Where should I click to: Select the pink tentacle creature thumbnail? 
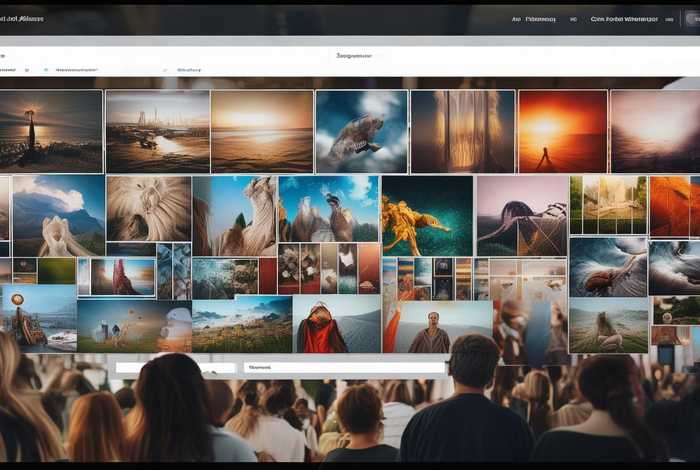tap(521, 215)
